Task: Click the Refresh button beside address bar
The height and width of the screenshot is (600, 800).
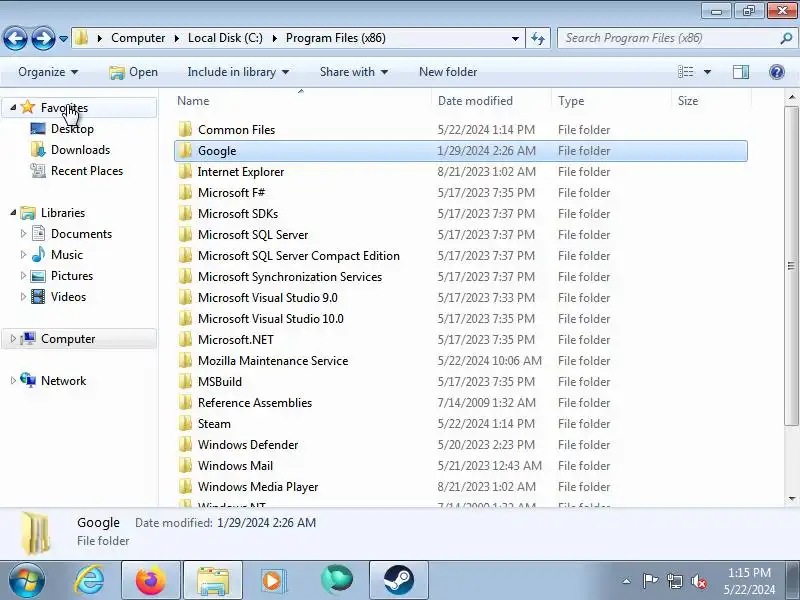Action: pos(538,38)
